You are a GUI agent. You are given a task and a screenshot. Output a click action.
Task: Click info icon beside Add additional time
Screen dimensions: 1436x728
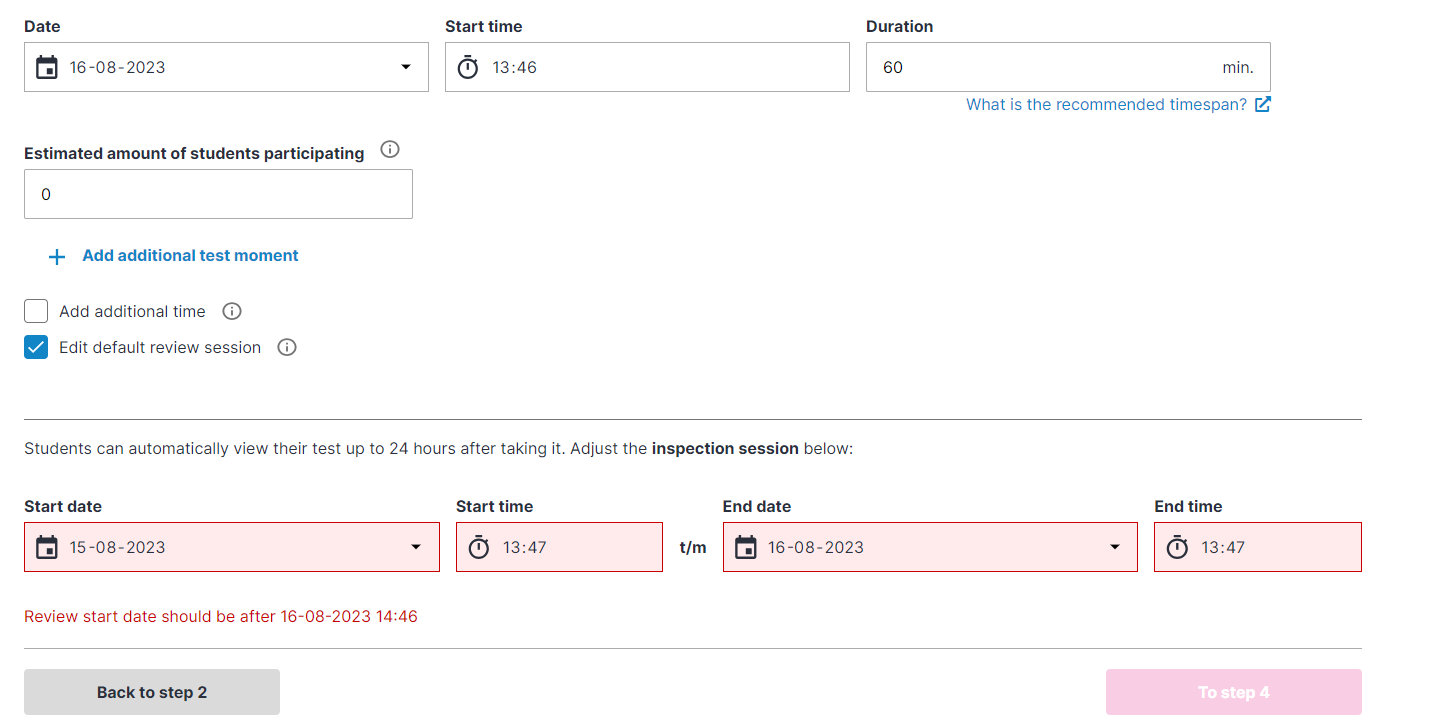[x=232, y=311]
